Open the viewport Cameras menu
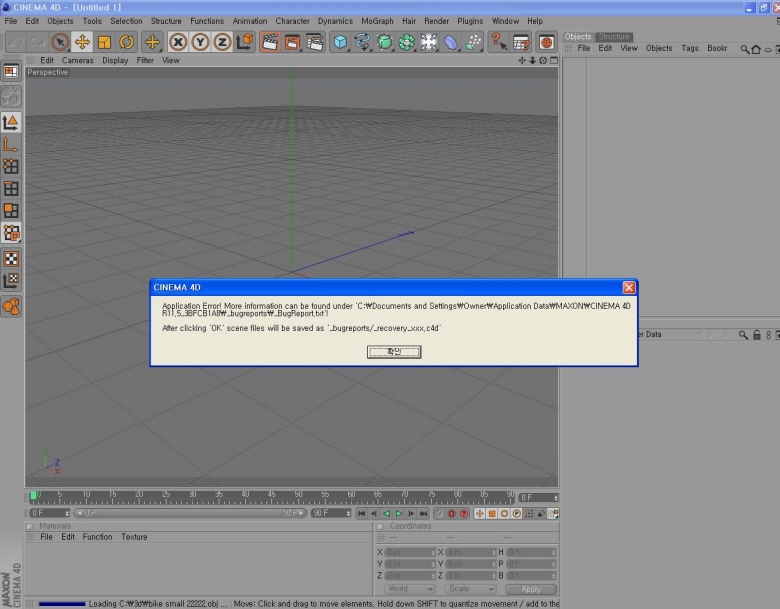The height and width of the screenshot is (609, 780). [78, 60]
